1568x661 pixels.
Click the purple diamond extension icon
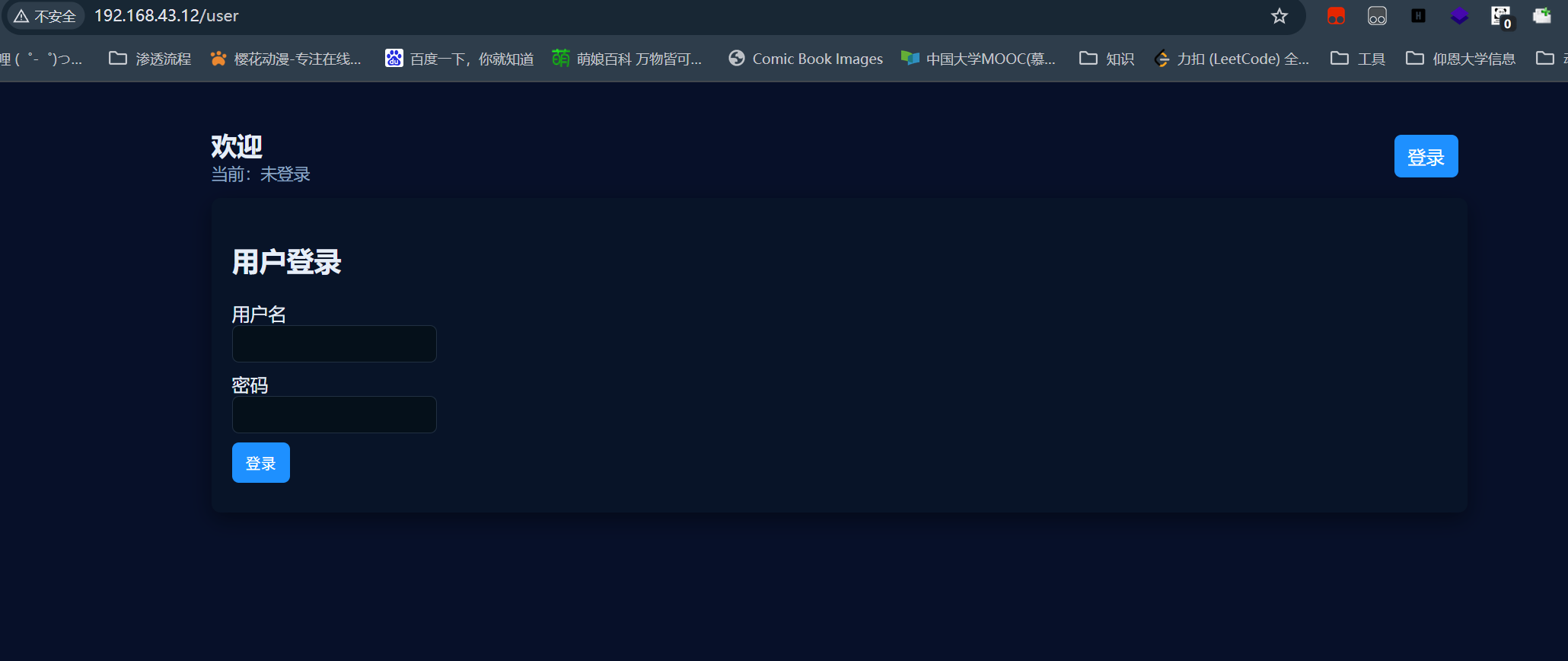[1459, 16]
